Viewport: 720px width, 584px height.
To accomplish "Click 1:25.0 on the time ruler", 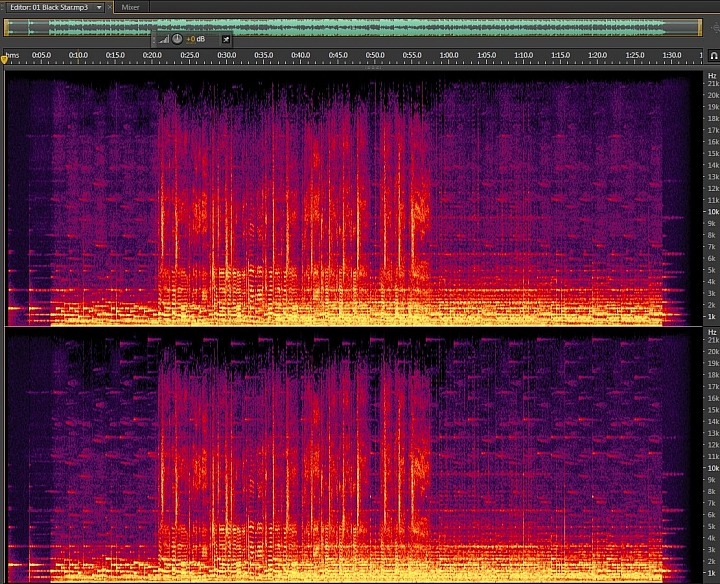I will pyautogui.click(x=635, y=55).
